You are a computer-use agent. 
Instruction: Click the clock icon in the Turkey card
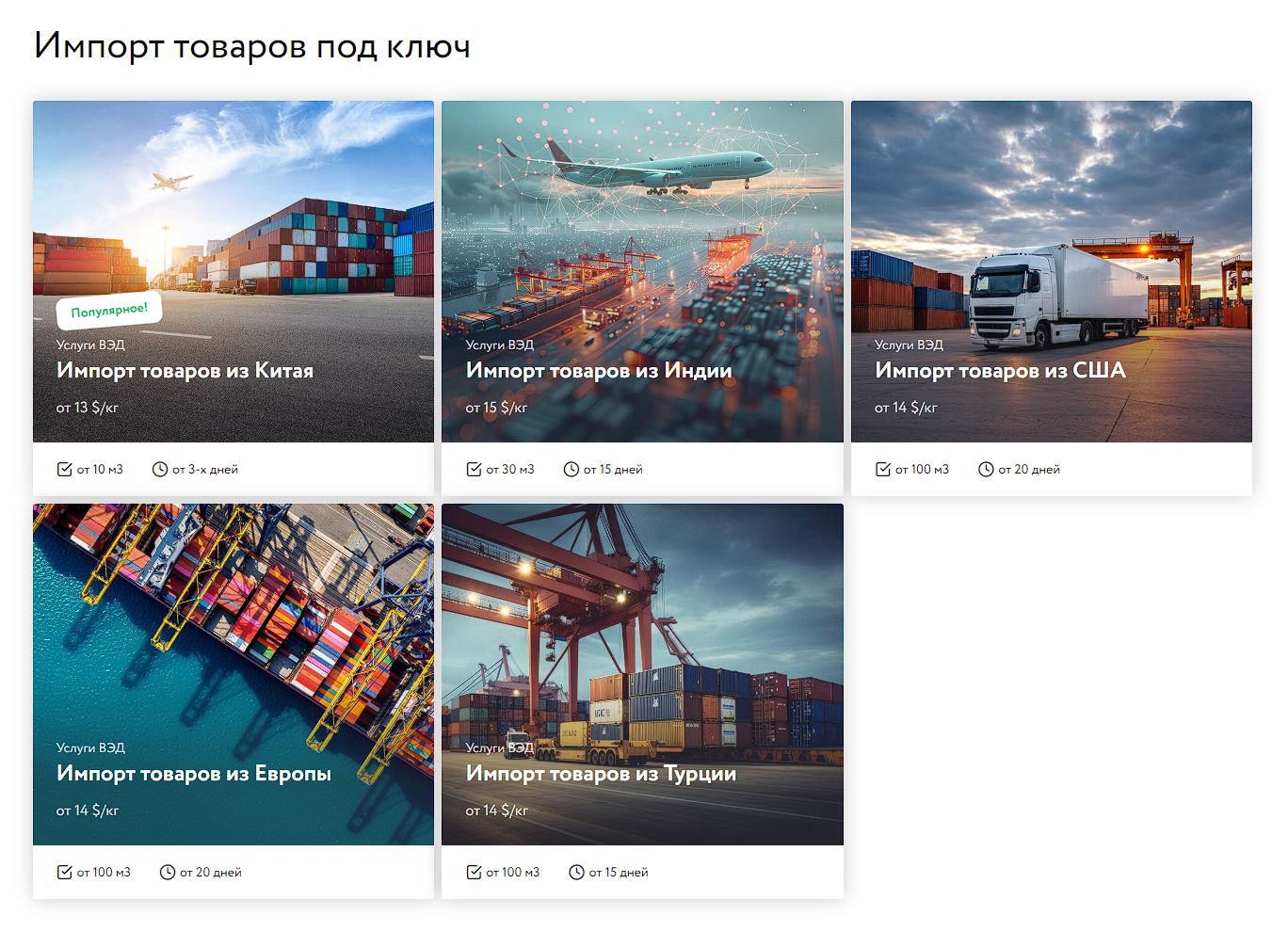577,872
